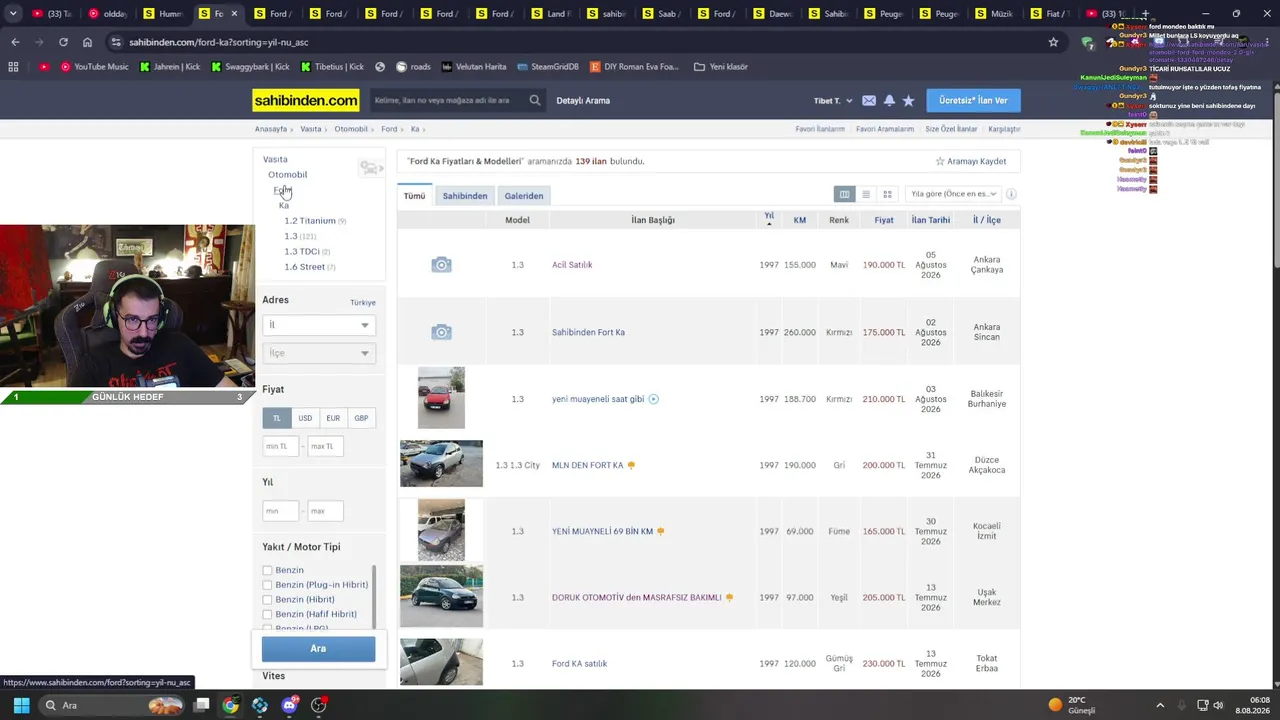Switch to classic table view icon
1280x720 pixels.
coord(844,194)
